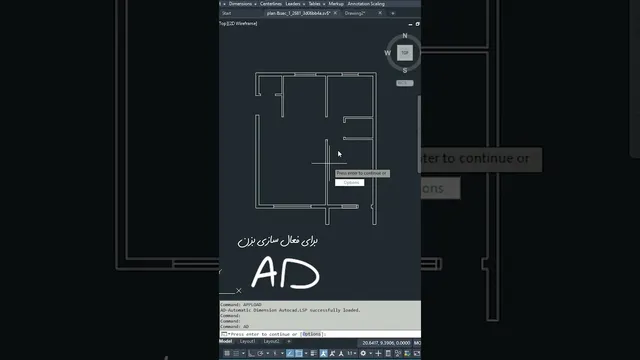Click the annotation monitor plus icon

pyautogui.click(x=378, y=353)
